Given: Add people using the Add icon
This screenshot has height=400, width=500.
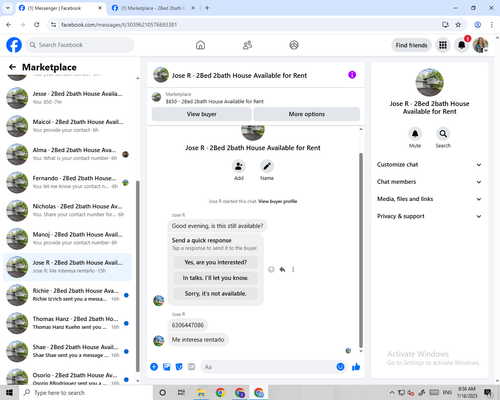Looking at the screenshot, I should 239,166.
